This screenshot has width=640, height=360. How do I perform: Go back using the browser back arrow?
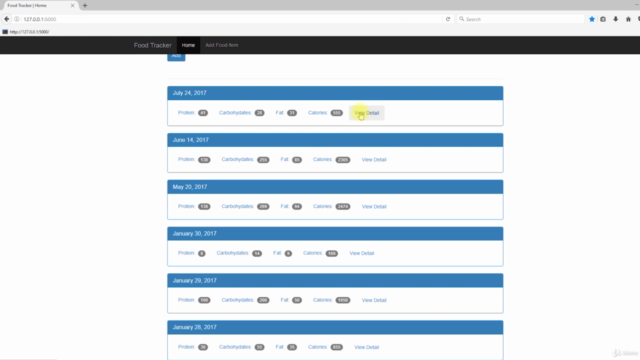click(7, 19)
